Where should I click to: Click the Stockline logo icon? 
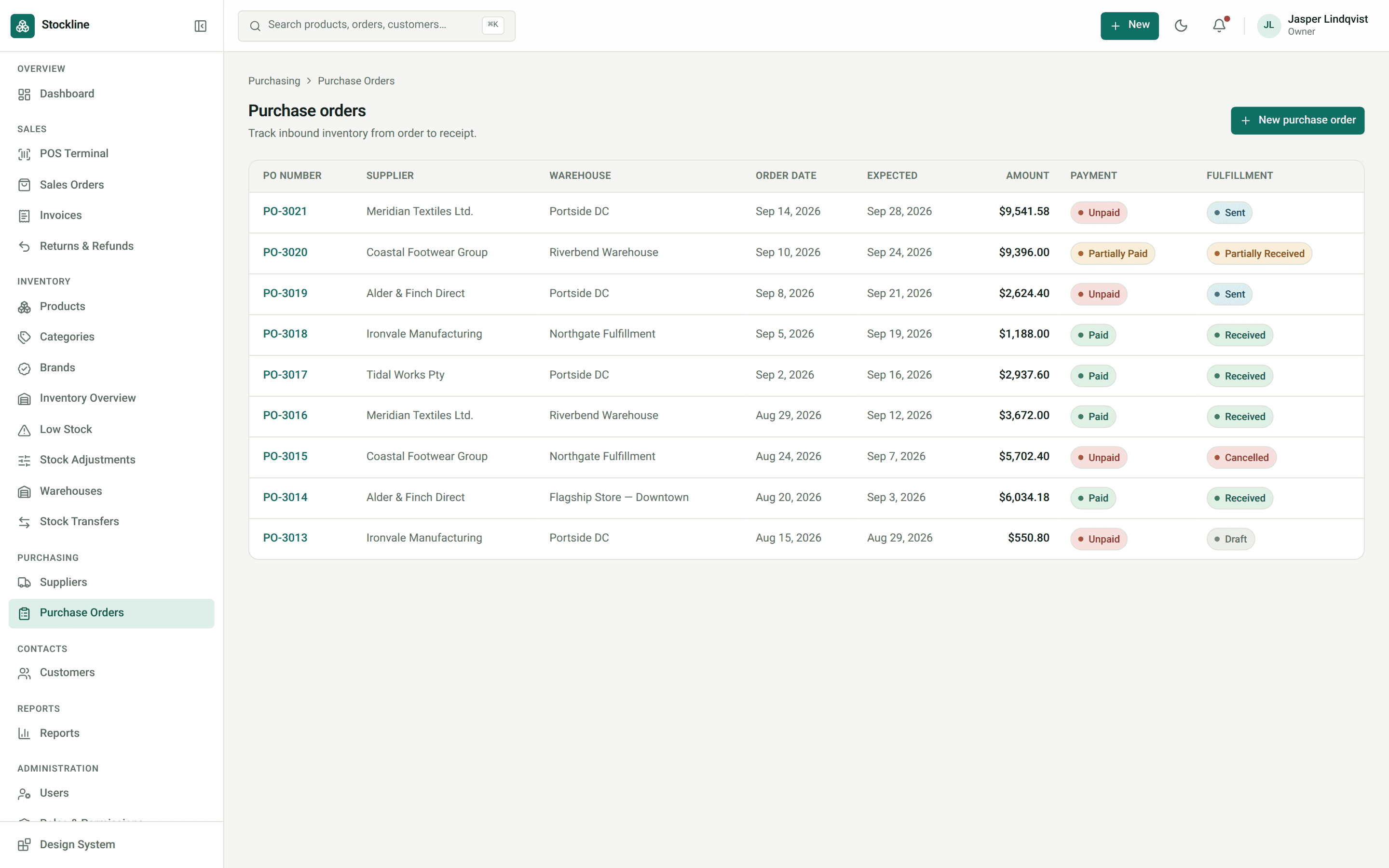click(22, 26)
